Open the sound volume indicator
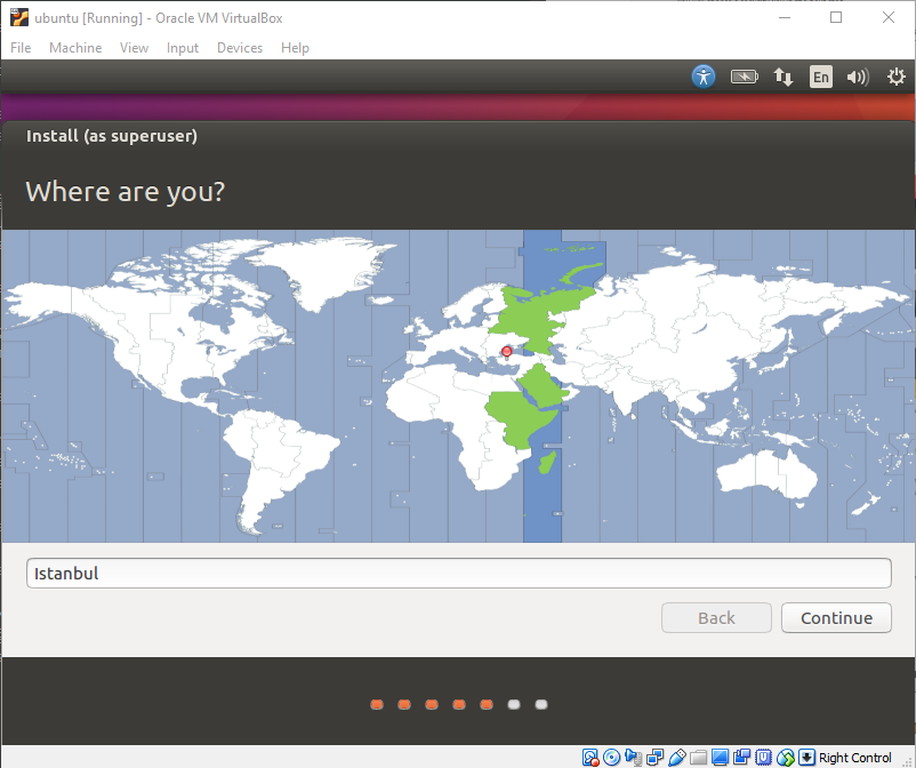Viewport: 916px width, 768px height. (x=857, y=77)
